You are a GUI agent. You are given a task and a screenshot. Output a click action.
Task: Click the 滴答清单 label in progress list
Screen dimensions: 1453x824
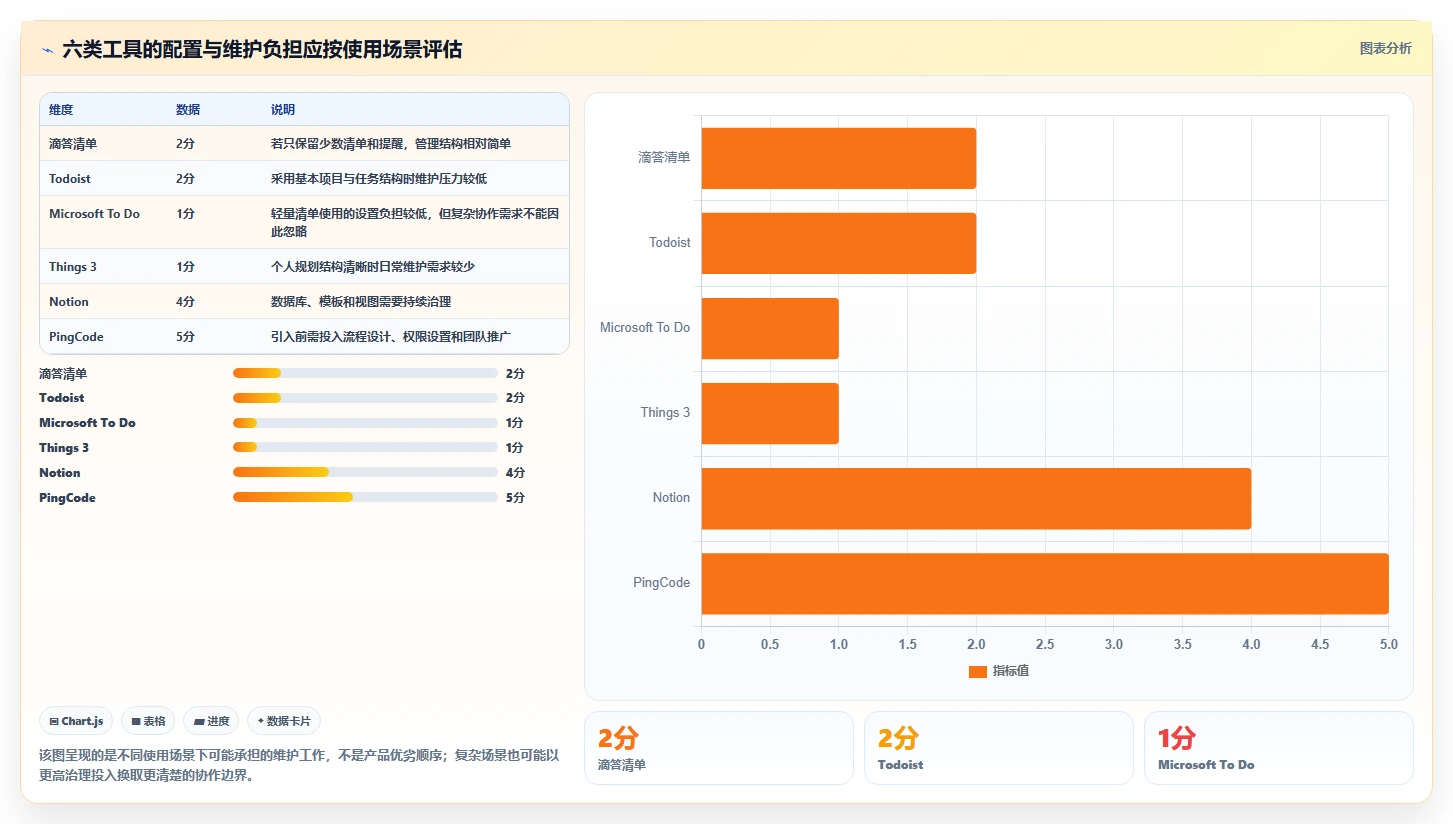pos(63,373)
